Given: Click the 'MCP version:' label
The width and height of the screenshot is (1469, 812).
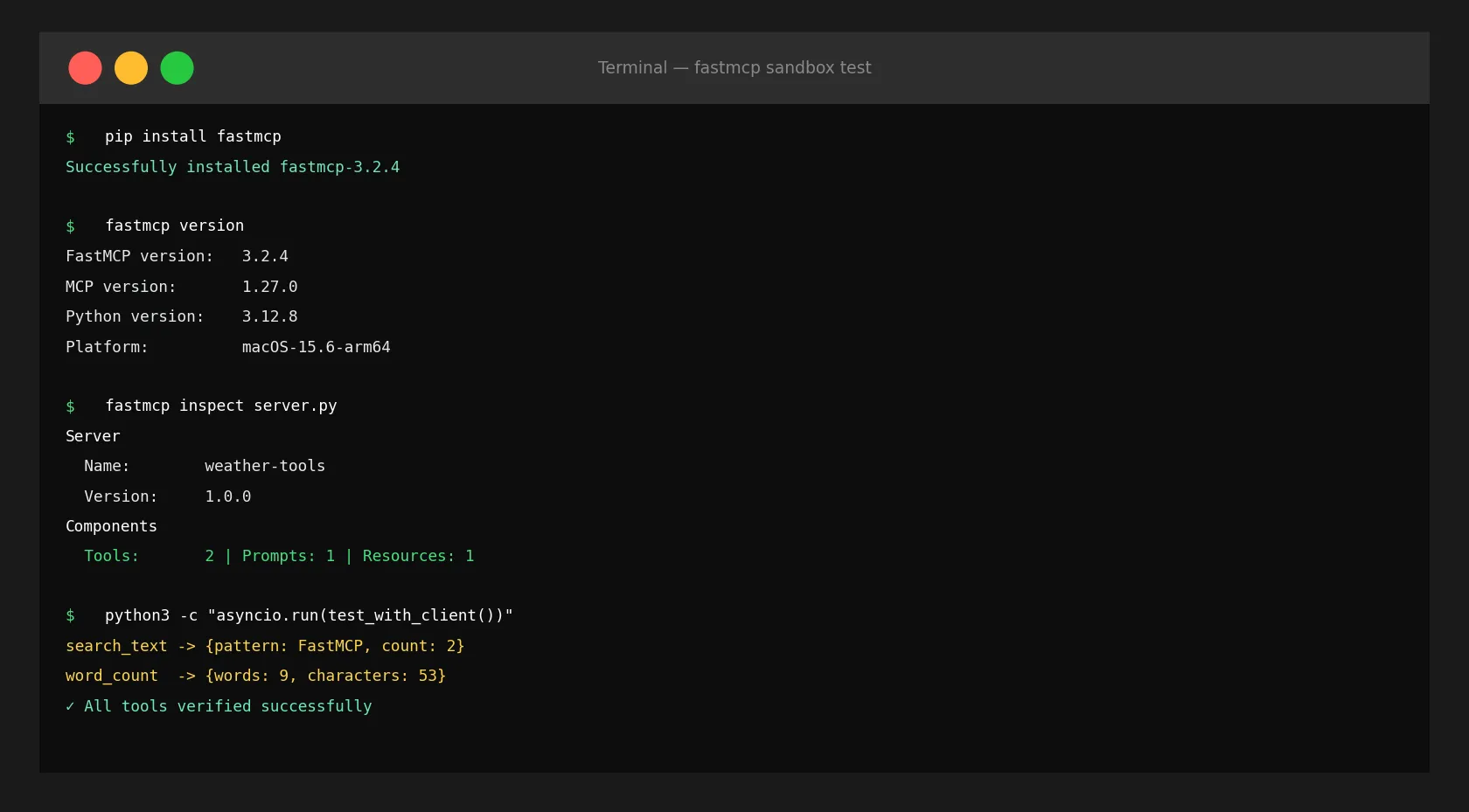Looking at the screenshot, I should point(121,287).
